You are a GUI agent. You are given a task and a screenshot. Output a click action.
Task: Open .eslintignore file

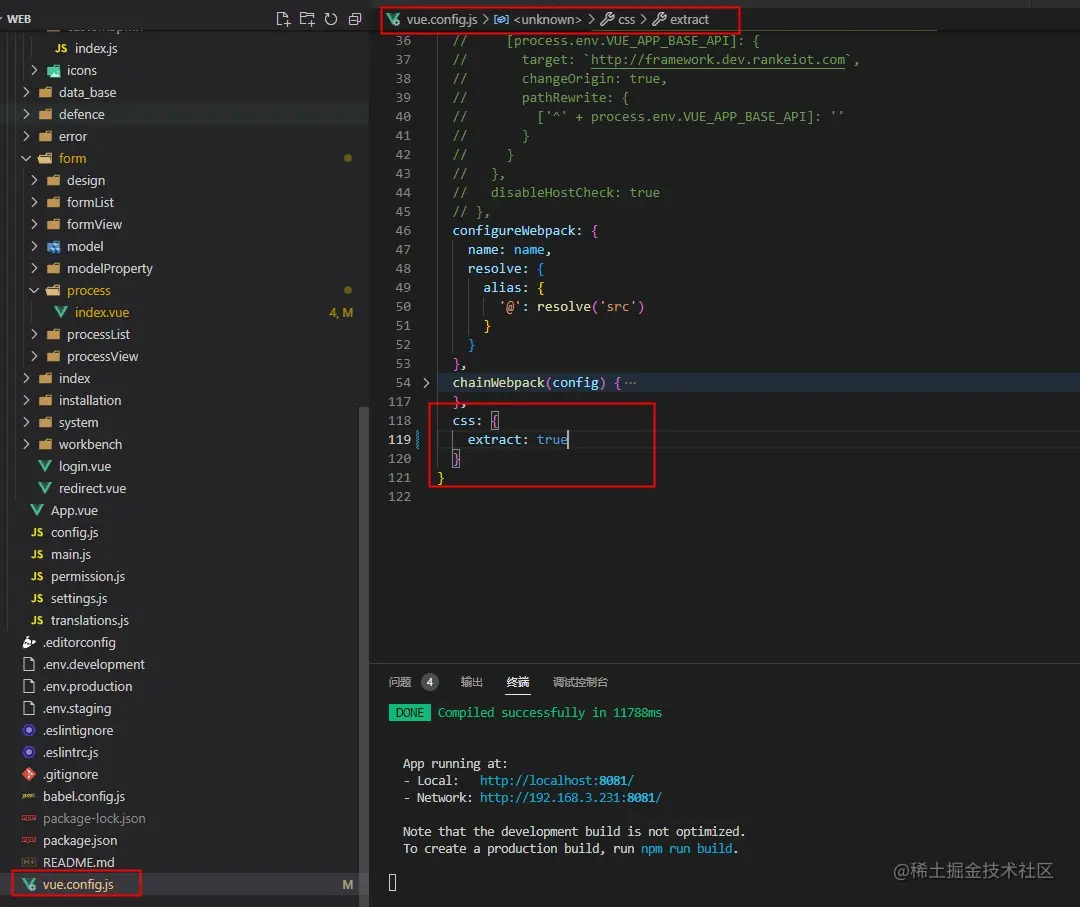tap(78, 731)
